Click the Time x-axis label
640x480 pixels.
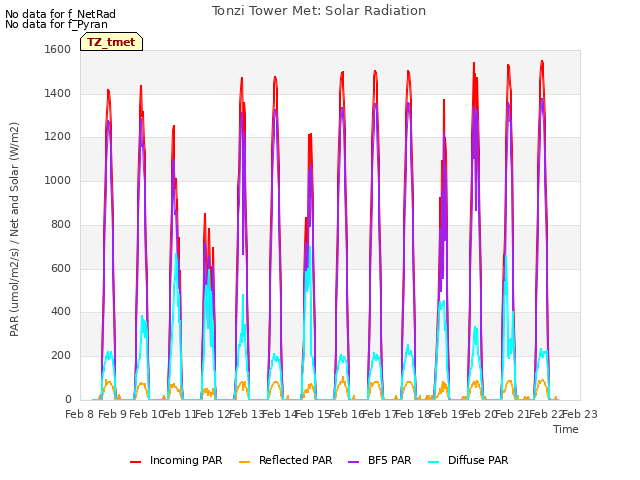566,429
